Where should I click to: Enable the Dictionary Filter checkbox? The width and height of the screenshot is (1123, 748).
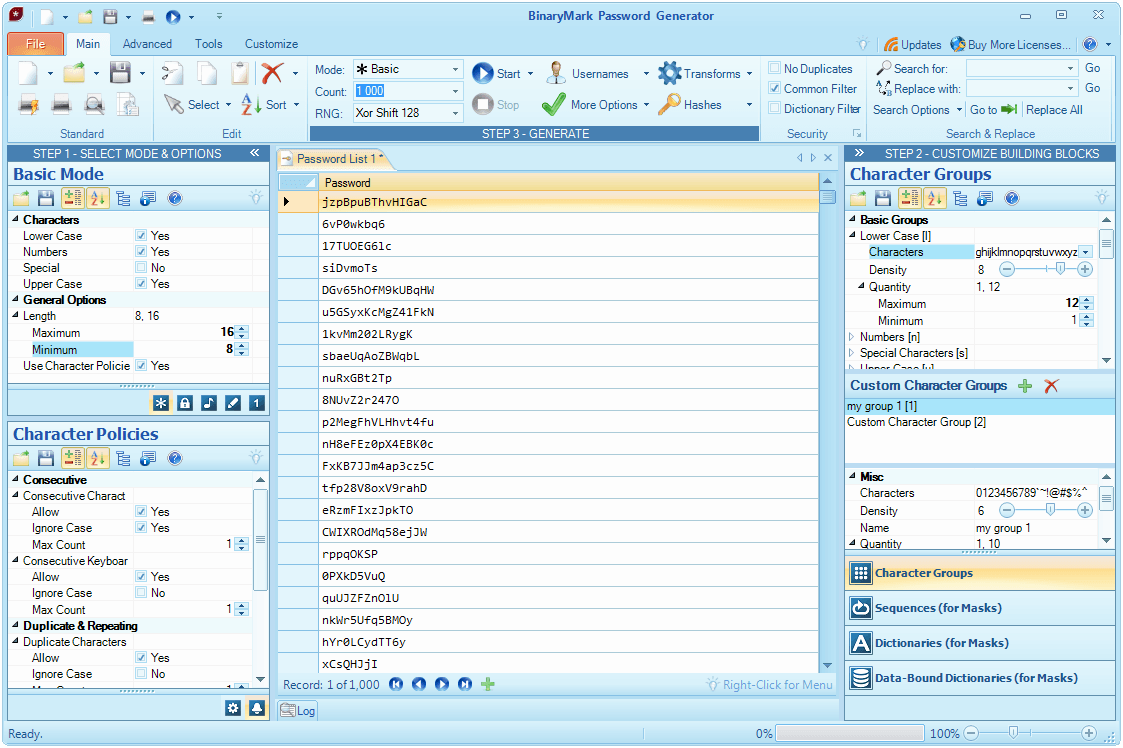[x=774, y=108]
